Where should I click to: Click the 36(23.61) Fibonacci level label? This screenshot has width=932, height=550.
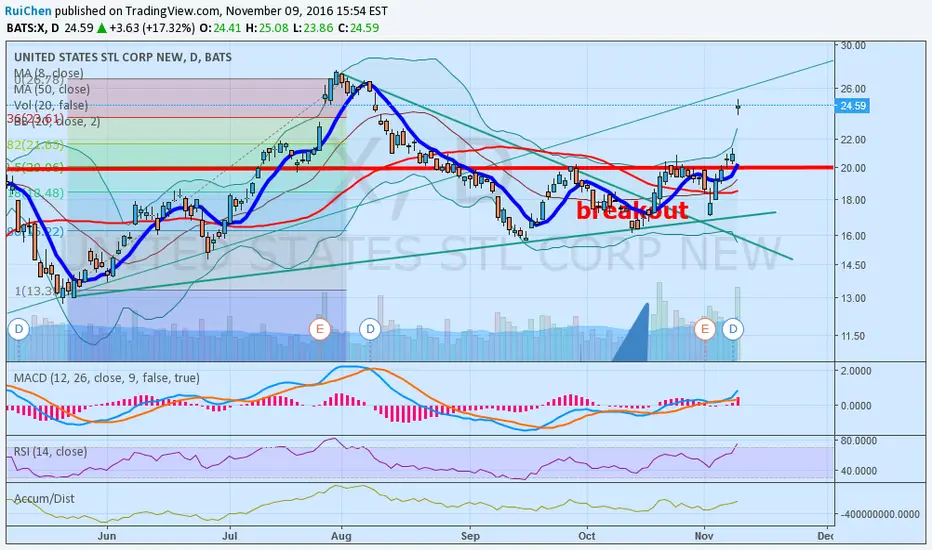tap(35, 118)
